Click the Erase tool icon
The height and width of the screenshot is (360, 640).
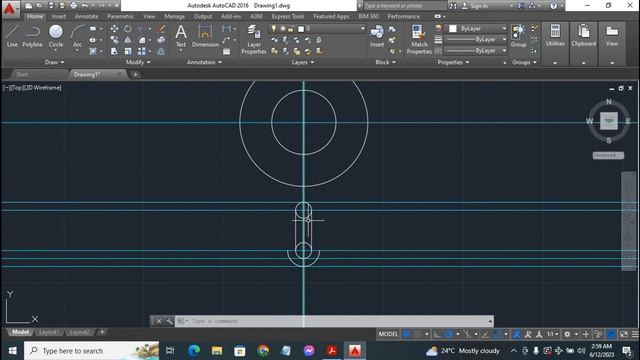click(x=162, y=29)
